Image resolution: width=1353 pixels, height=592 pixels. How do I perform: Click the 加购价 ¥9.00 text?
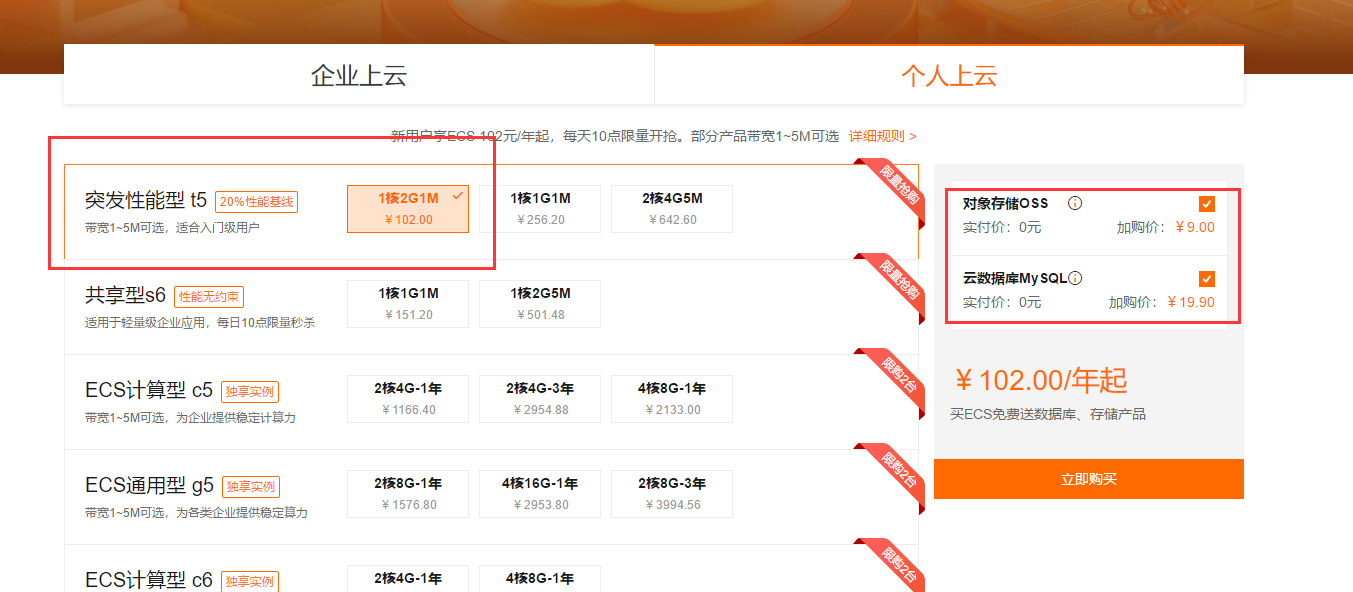(1165, 227)
